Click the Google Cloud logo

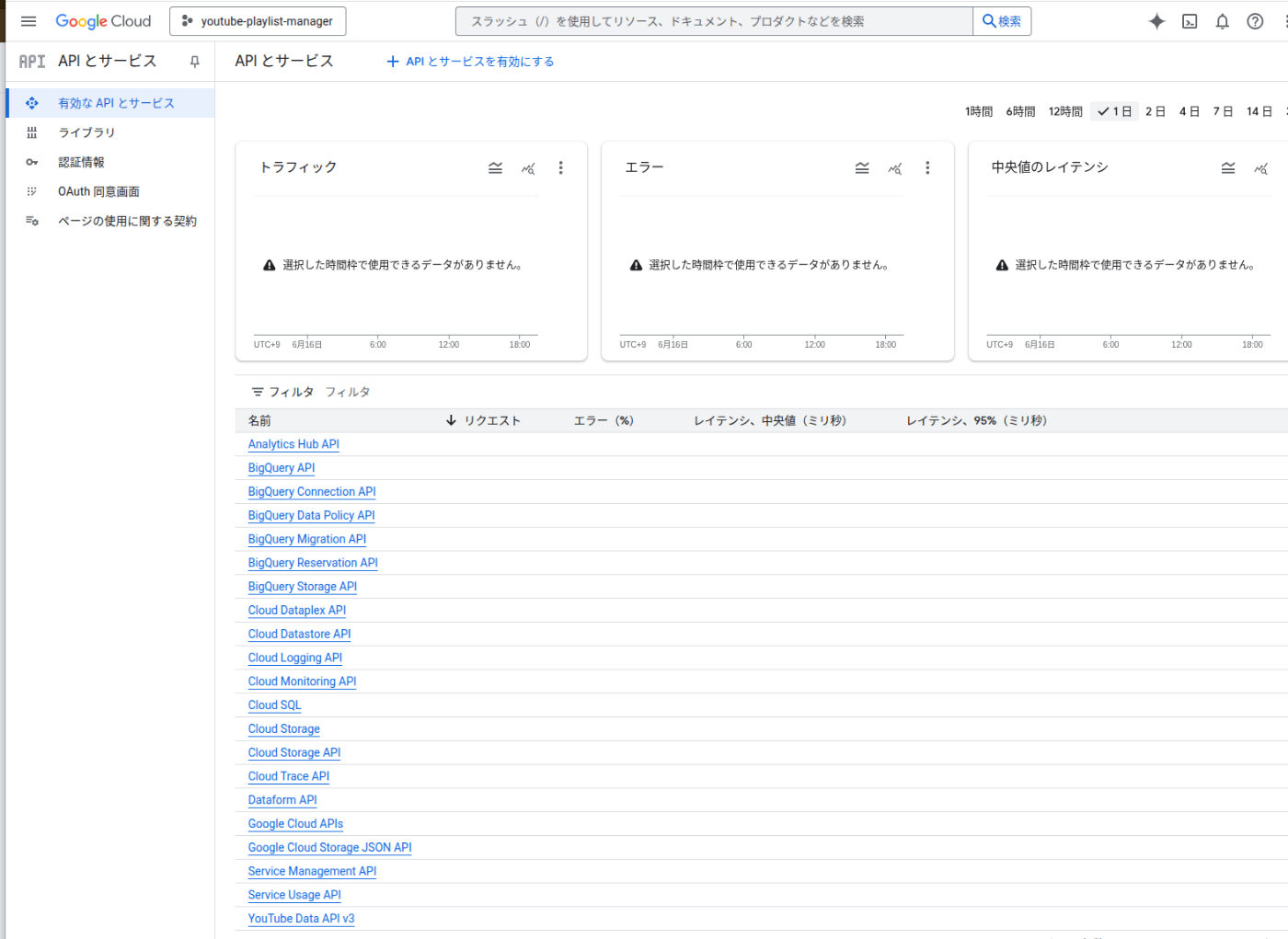point(103,21)
